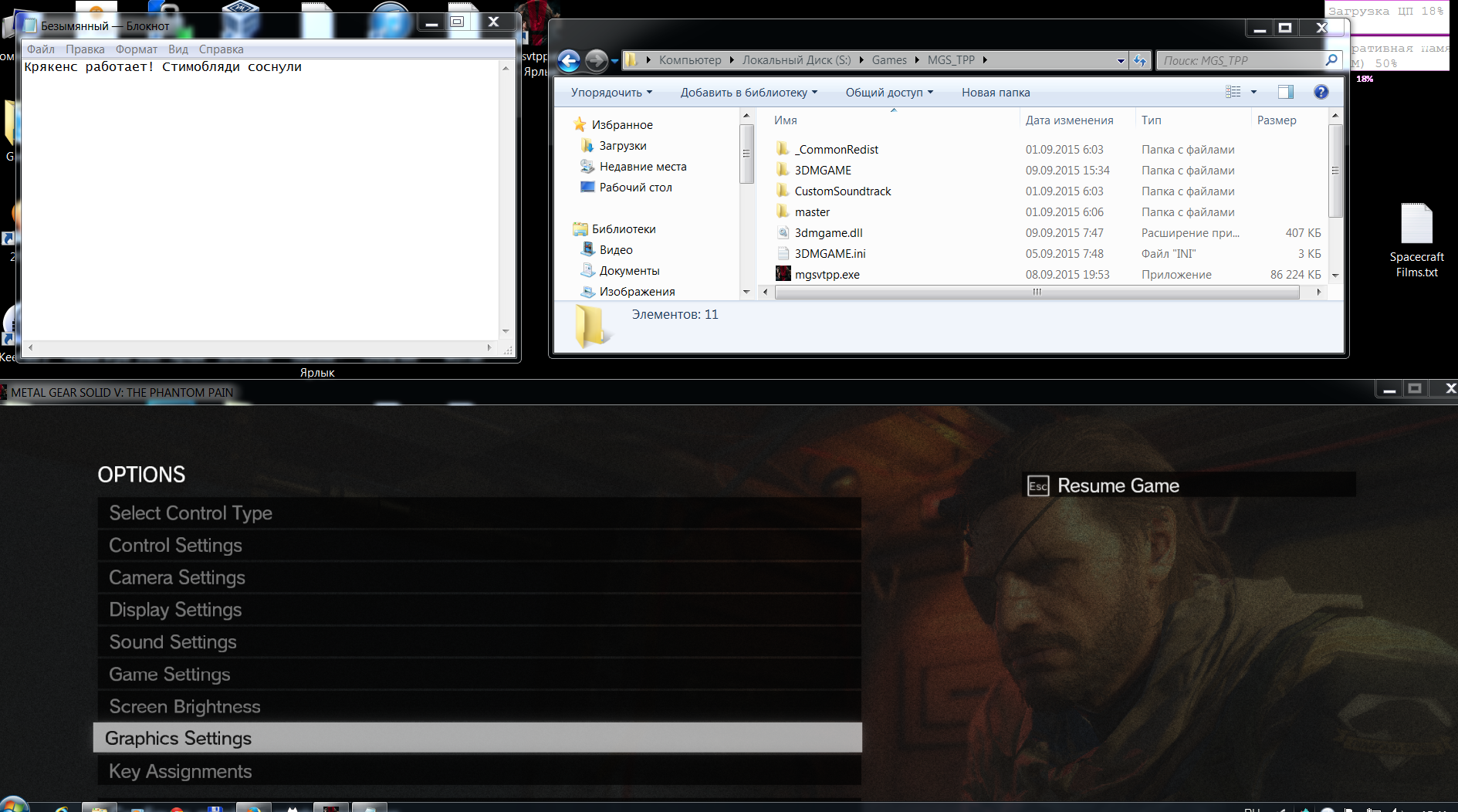Open the Windows Start orb
The image size is (1458, 812).
click(13, 804)
